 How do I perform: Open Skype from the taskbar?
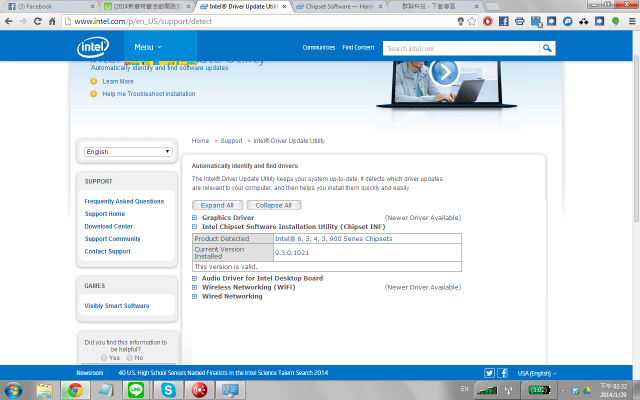coord(168,390)
